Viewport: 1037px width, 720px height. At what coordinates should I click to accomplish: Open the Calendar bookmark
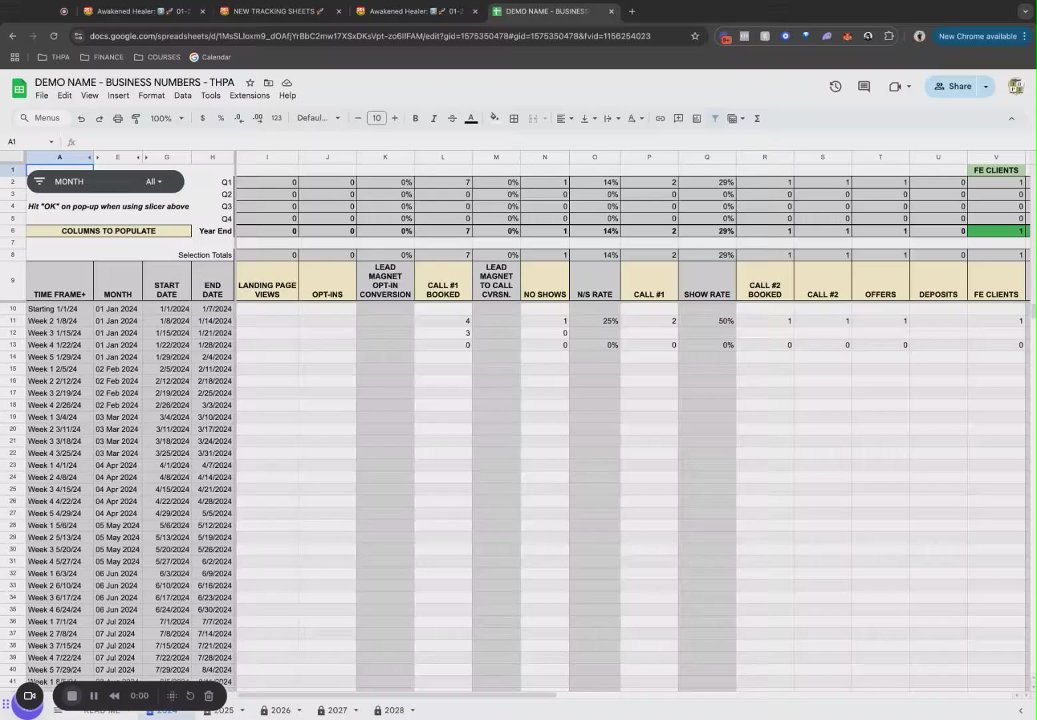(210, 58)
